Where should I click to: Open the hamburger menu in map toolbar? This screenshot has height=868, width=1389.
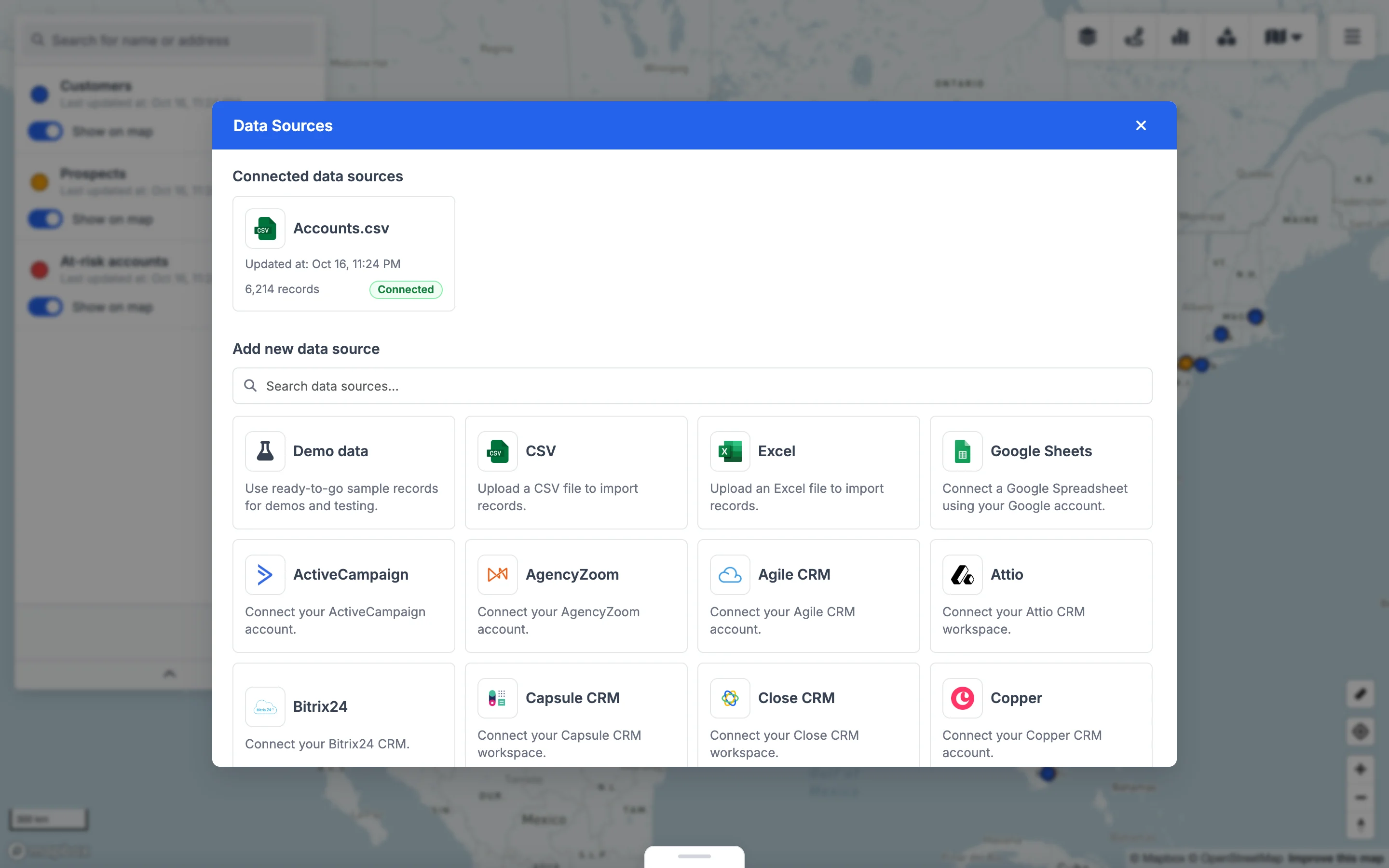1352,37
